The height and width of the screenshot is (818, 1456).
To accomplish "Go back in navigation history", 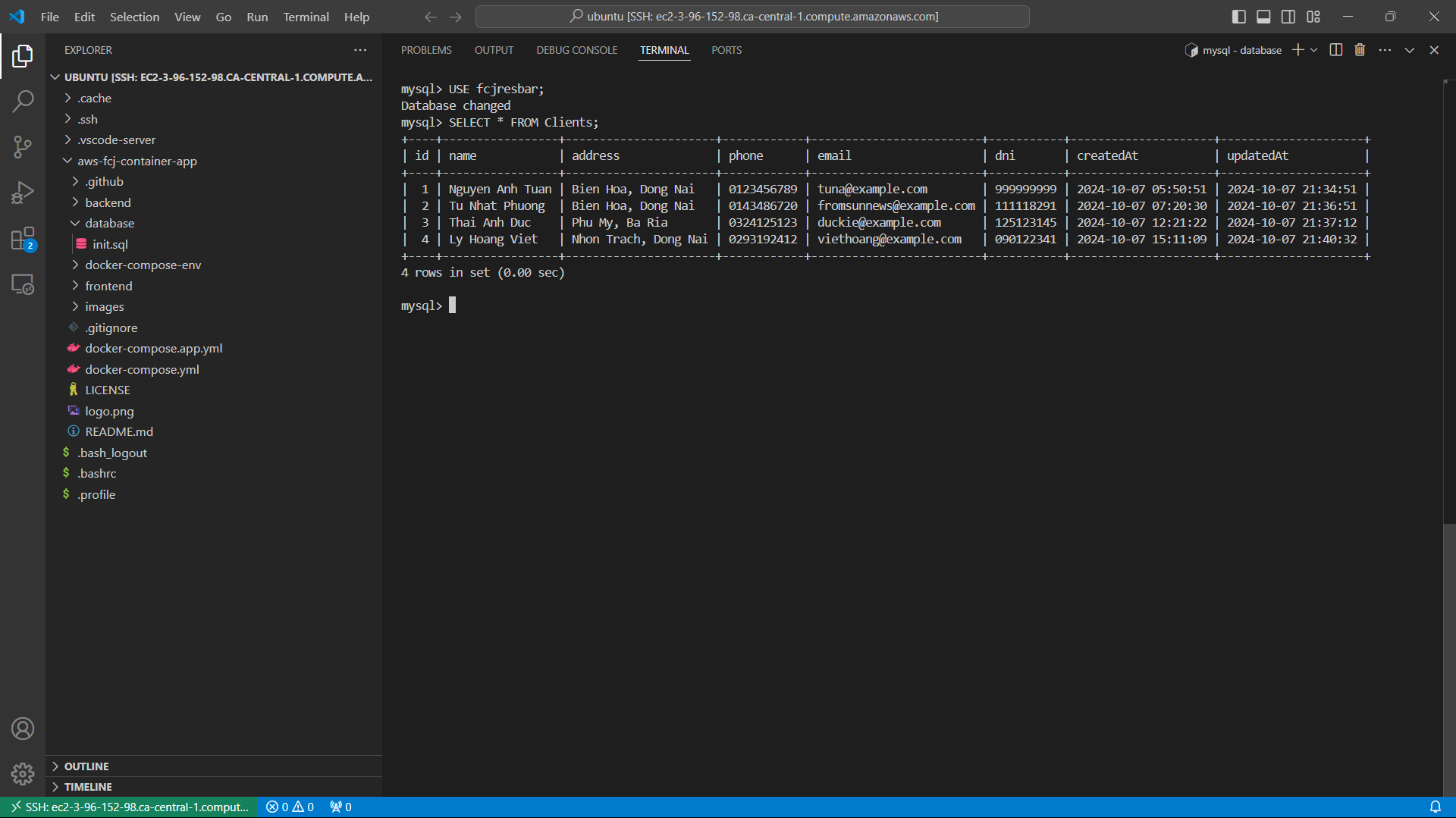I will (431, 17).
